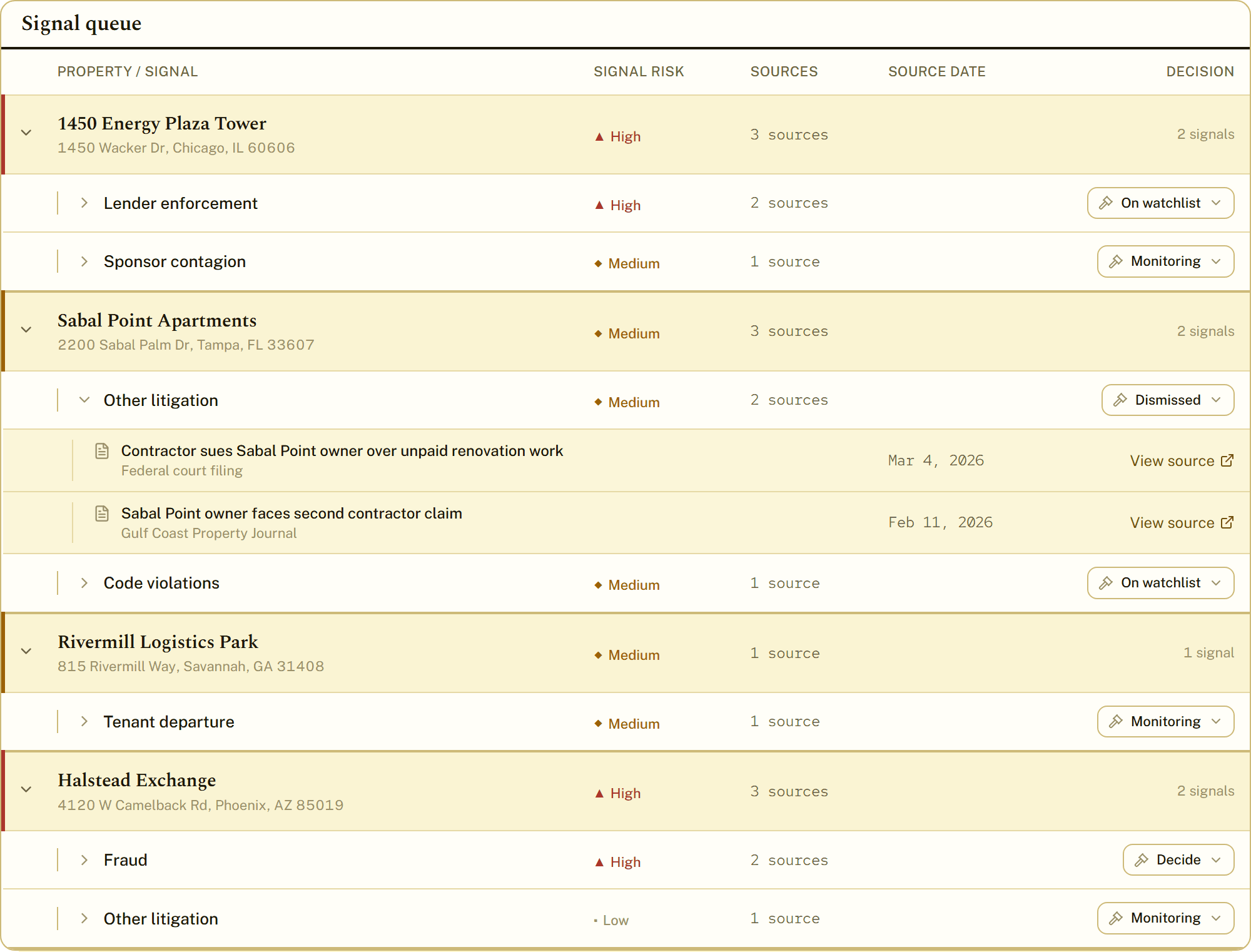Viewport: 1251px width, 952px height.
Task: Open the Fraud Decide dropdown
Action: tap(1178, 859)
